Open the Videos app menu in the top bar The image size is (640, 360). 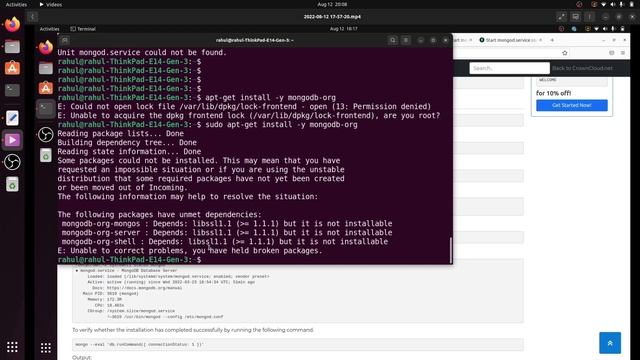pyautogui.click(x=51, y=4)
